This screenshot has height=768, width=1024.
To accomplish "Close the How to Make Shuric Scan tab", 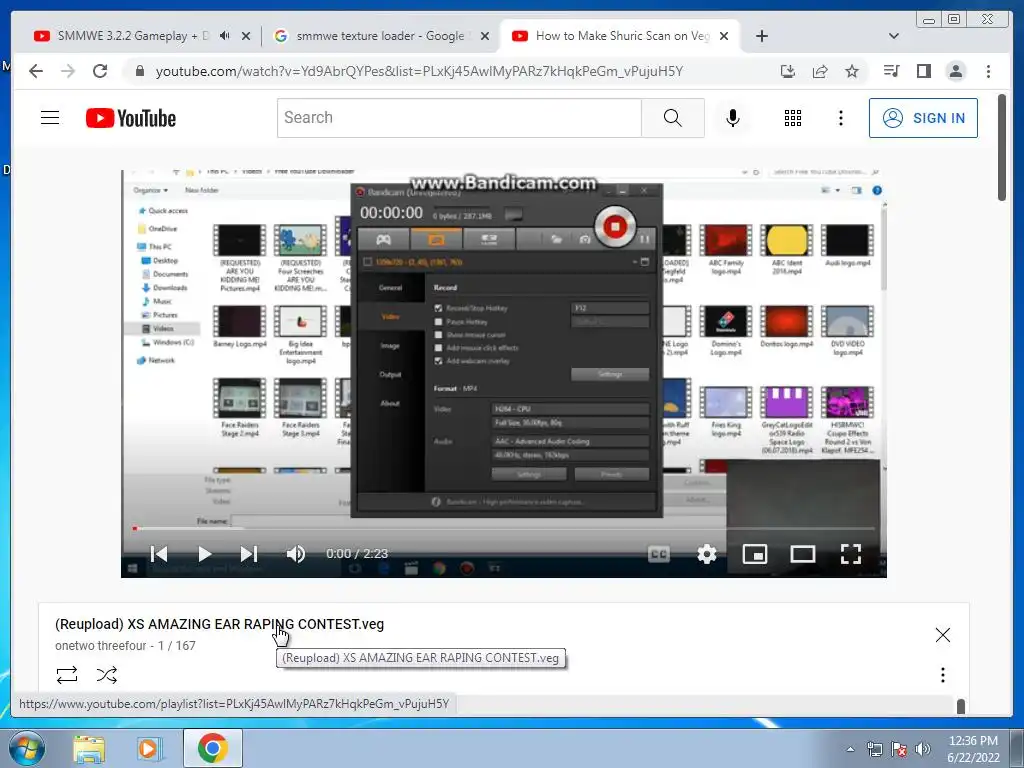I will [x=724, y=36].
